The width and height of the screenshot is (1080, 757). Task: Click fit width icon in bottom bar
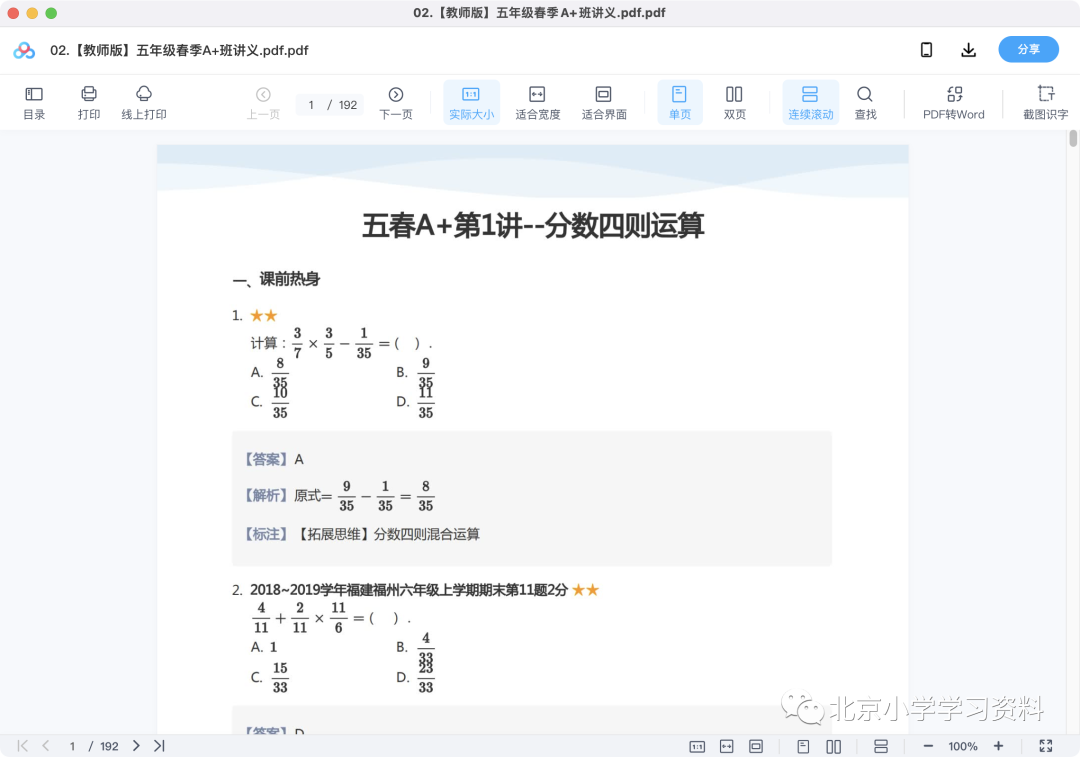pyautogui.click(x=727, y=747)
